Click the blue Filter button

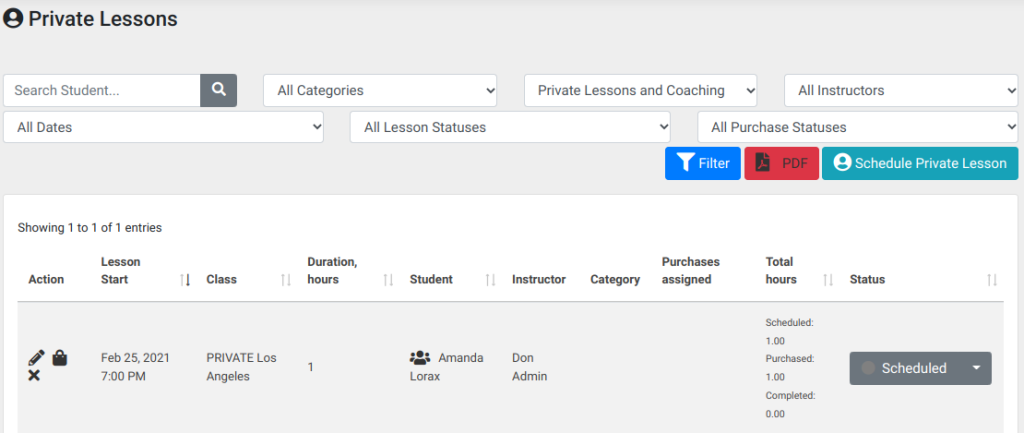(x=703, y=163)
